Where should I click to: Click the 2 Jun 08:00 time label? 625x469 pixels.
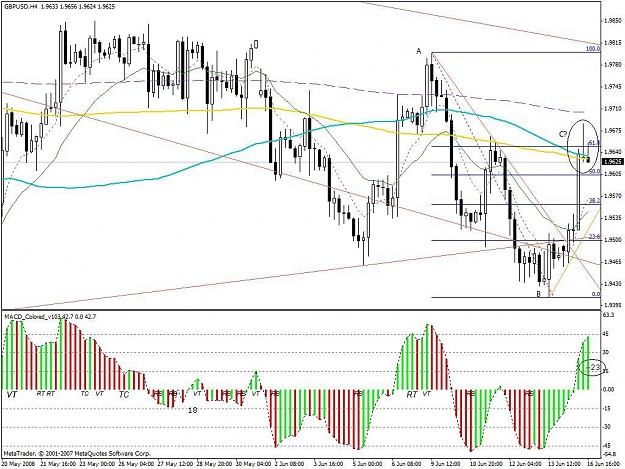(290, 464)
